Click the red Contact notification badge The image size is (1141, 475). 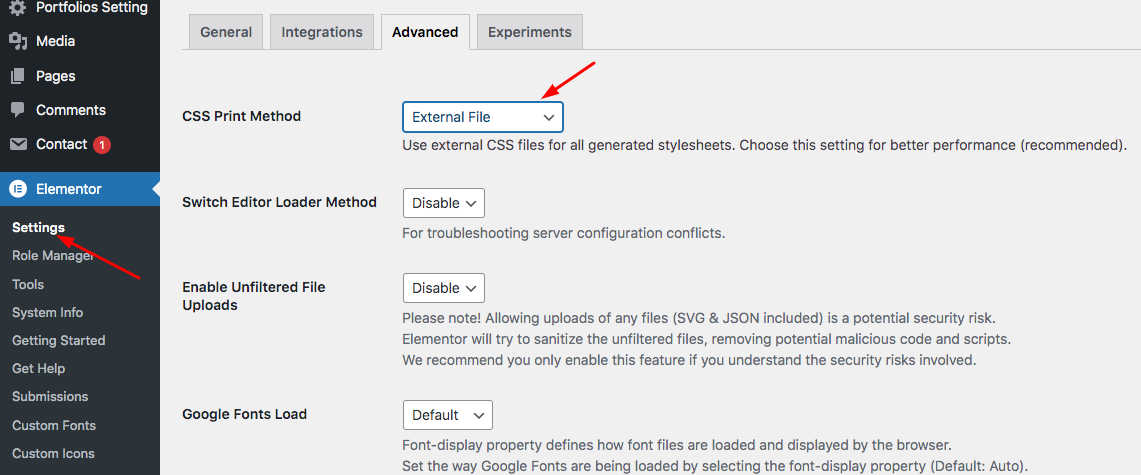pyautogui.click(x=102, y=145)
